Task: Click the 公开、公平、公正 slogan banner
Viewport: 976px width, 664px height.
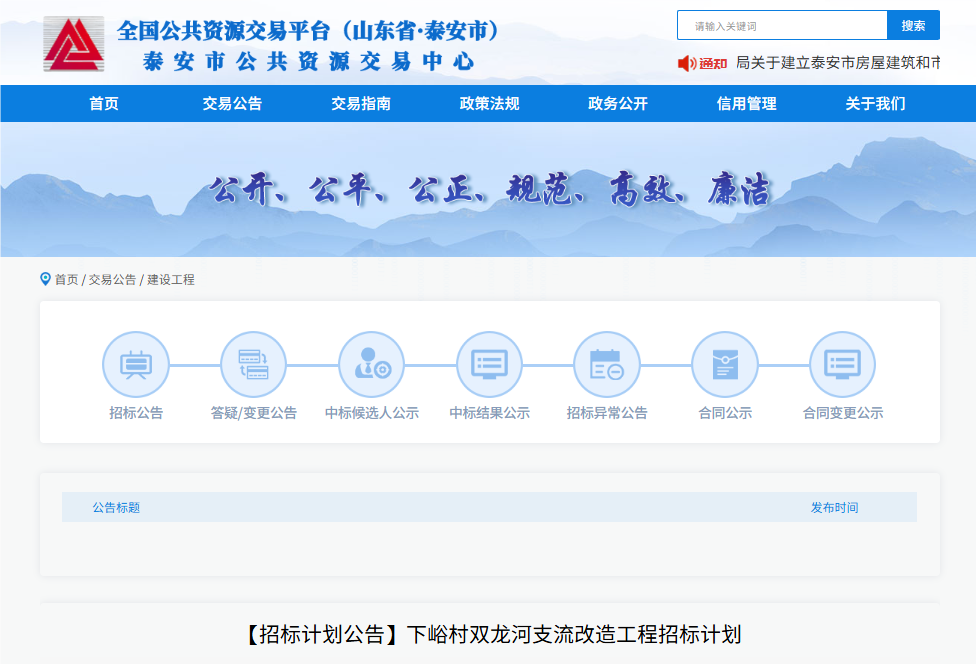Action: (490, 189)
